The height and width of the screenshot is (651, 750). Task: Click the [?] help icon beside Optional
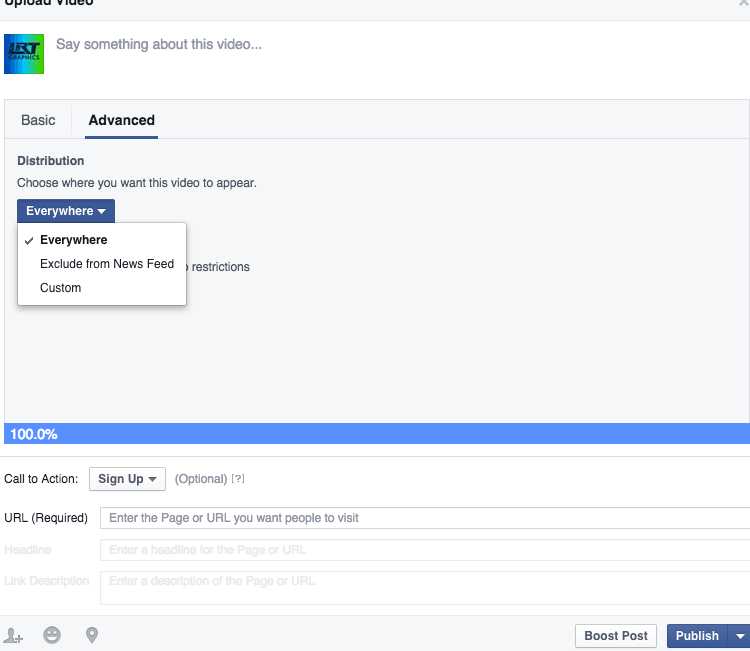coord(238,478)
